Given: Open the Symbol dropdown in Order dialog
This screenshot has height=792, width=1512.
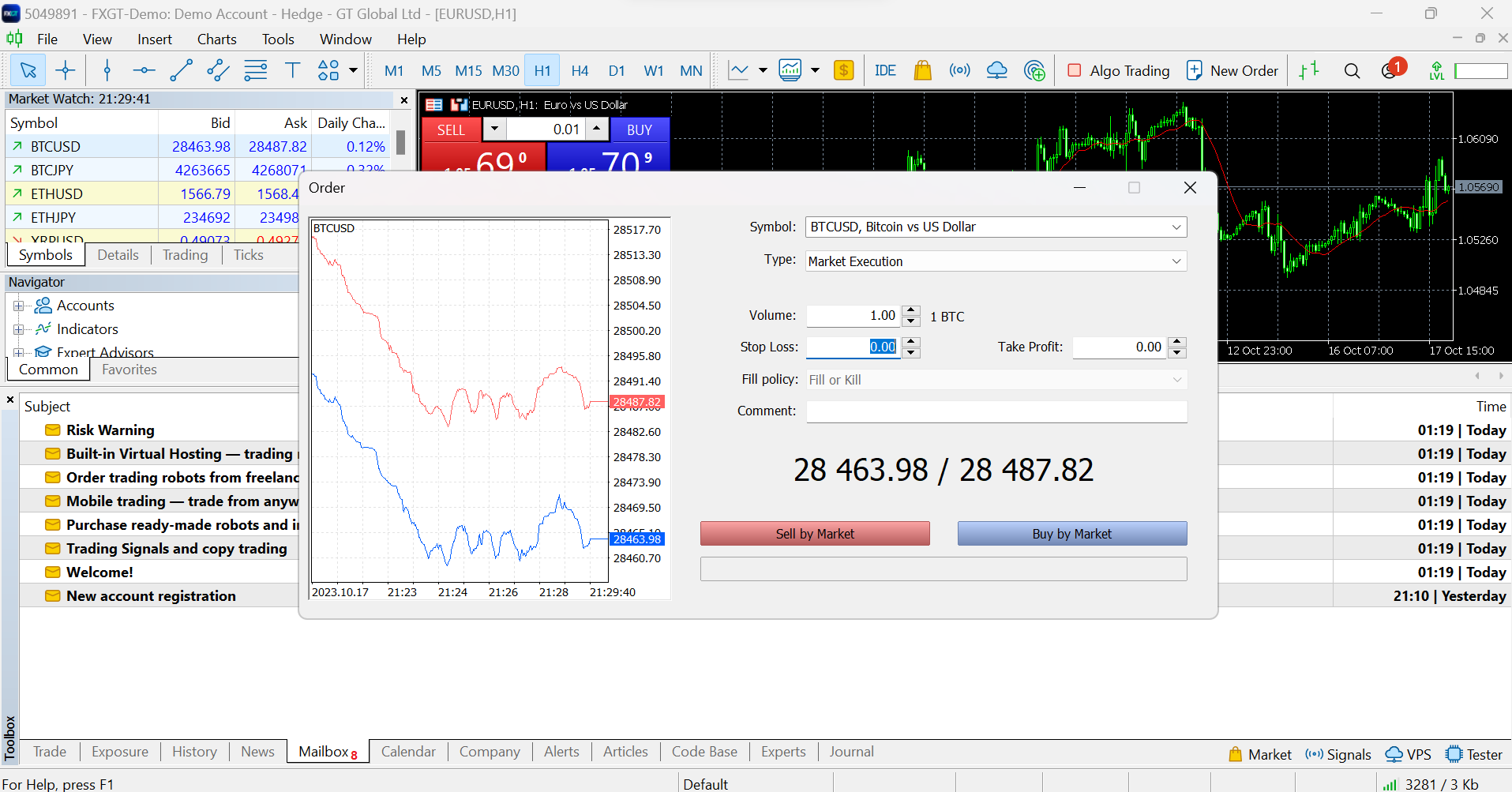Looking at the screenshot, I should pyautogui.click(x=1176, y=227).
